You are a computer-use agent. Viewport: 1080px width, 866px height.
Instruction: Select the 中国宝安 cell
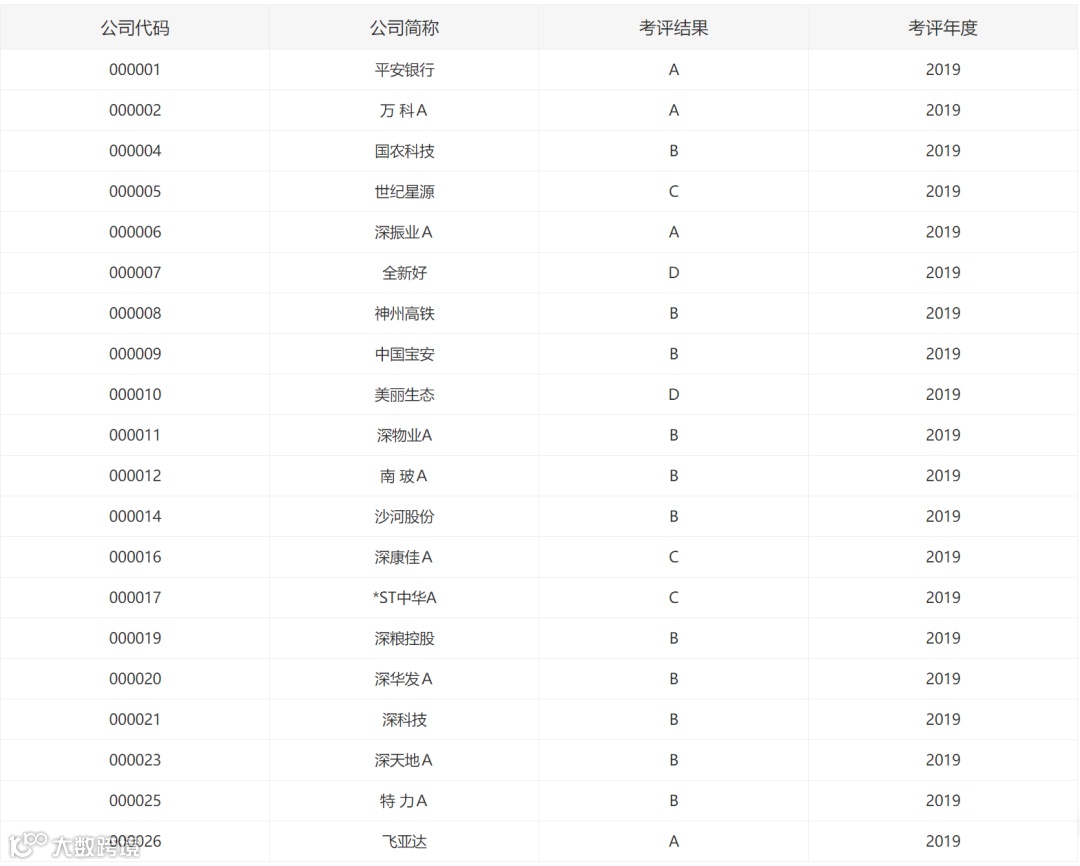(x=404, y=354)
